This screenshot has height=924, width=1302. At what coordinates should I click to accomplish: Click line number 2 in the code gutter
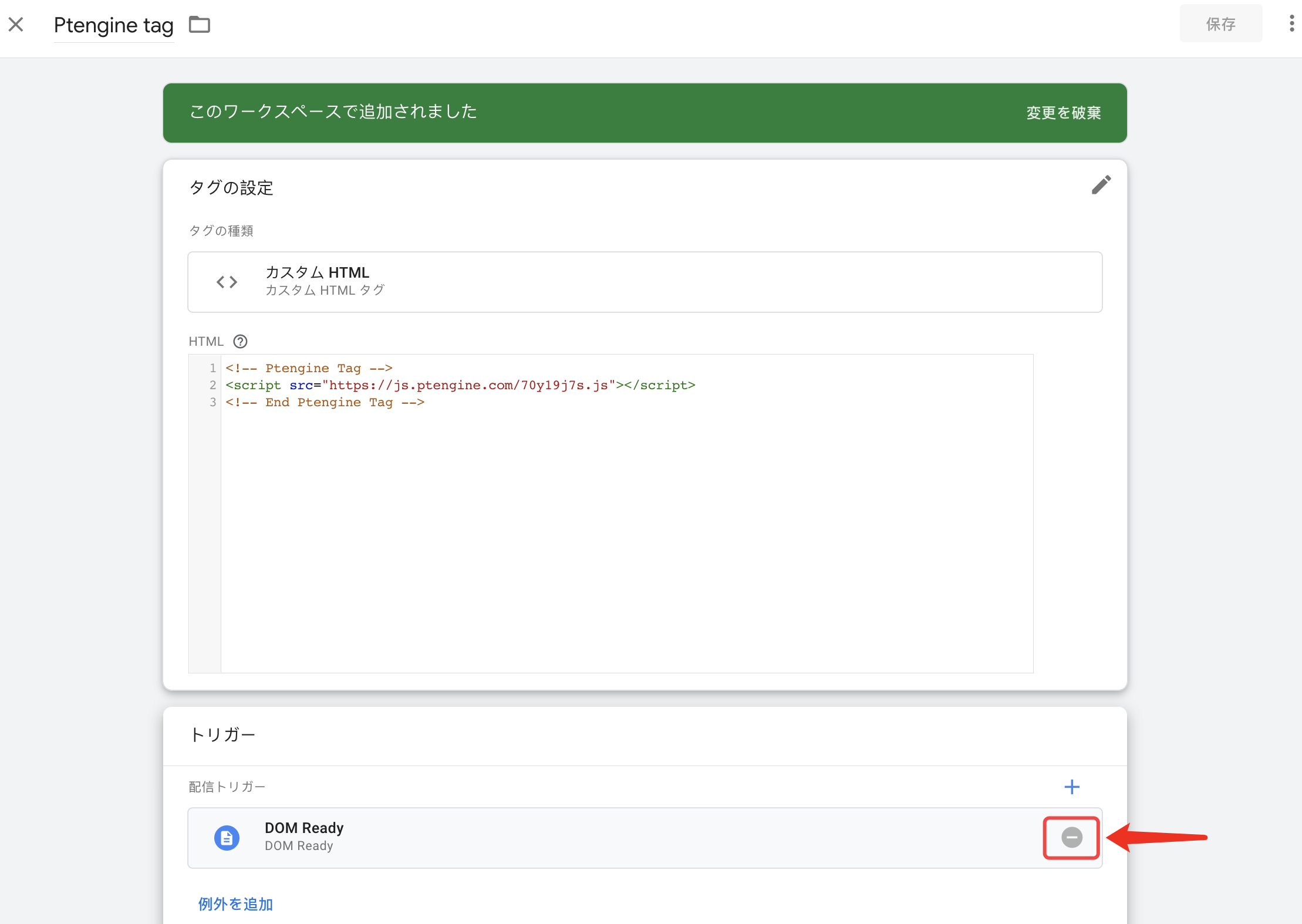coord(212,385)
